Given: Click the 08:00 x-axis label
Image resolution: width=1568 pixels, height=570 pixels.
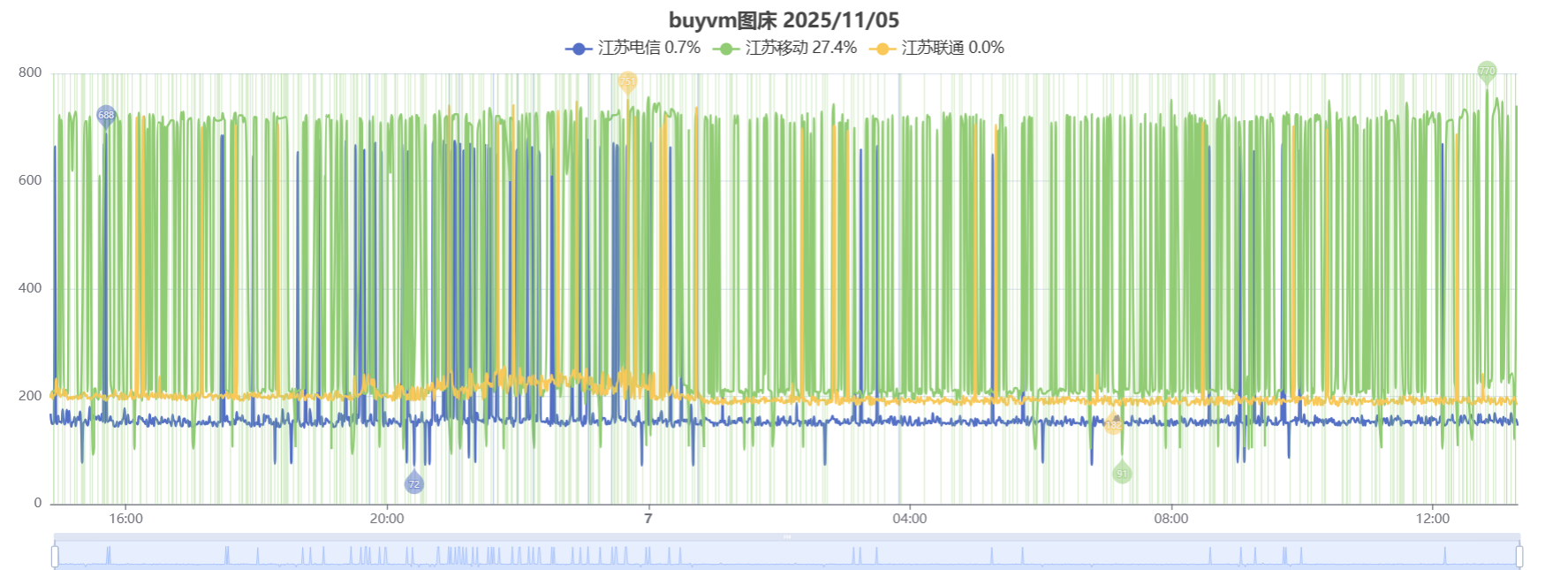Looking at the screenshot, I should point(1171,519).
